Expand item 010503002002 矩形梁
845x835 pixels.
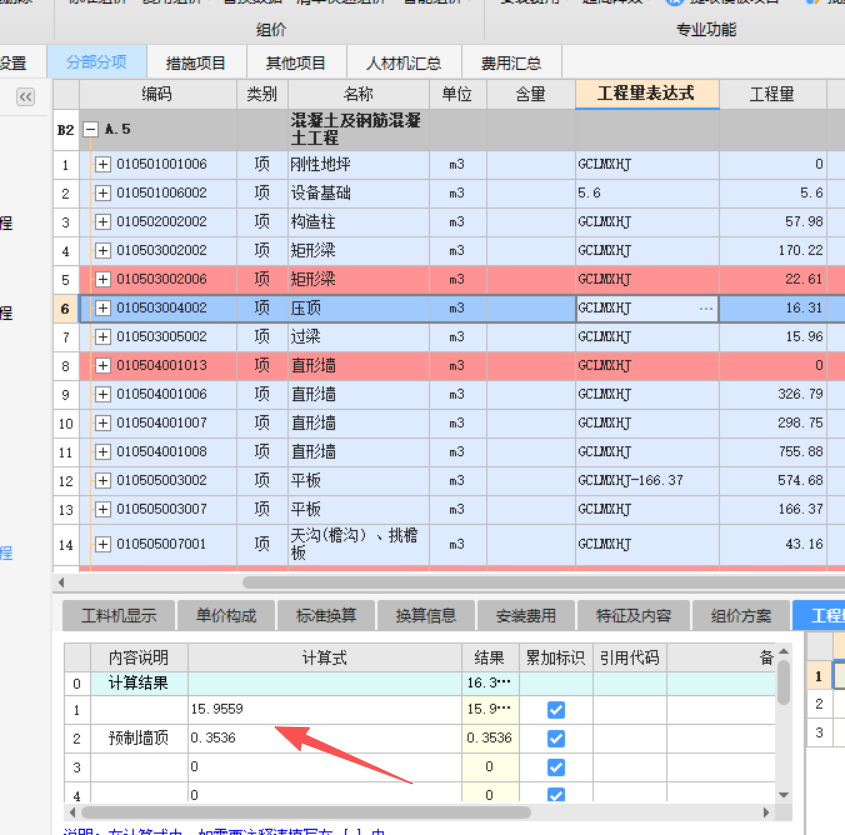tap(102, 251)
